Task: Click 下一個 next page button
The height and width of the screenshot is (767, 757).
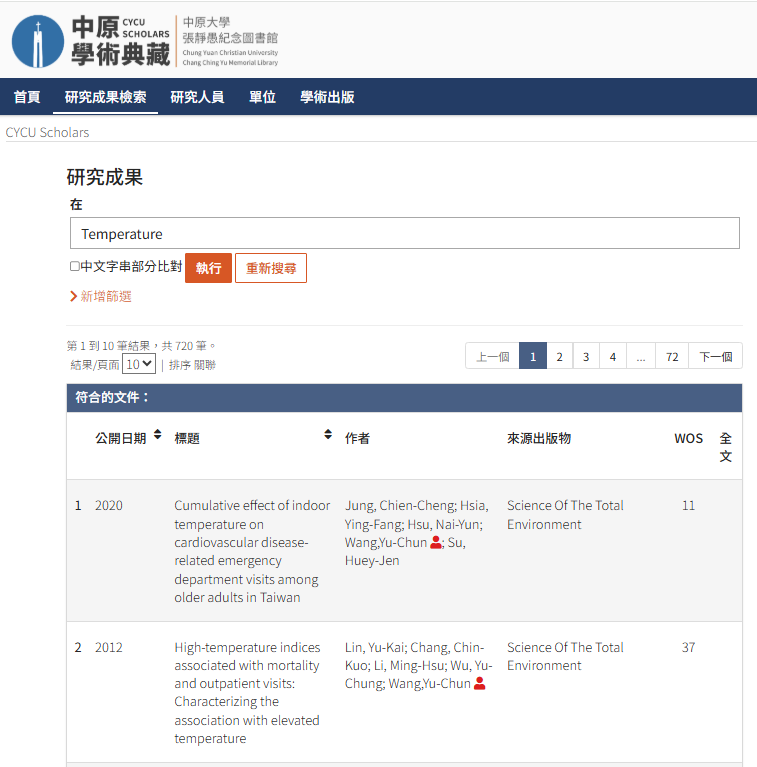Action: click(715, 356)
